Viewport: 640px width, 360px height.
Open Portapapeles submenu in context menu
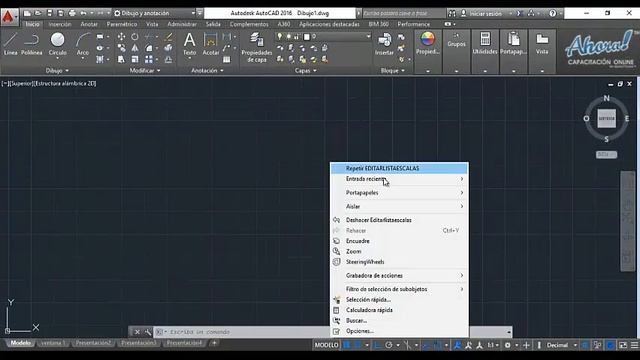click(x=399, y=193)
